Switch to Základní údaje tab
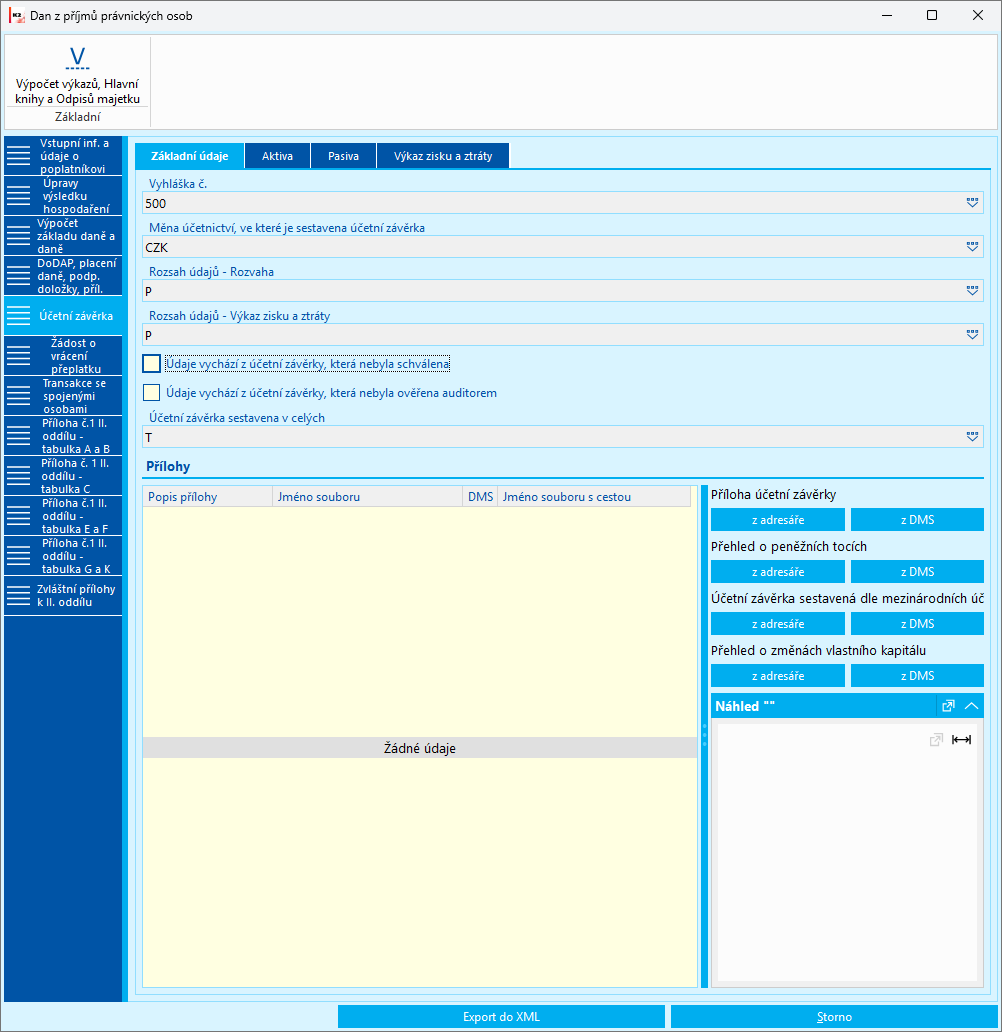The width and height of the screenshot is (1002, 1032). [x=190, y=156]
